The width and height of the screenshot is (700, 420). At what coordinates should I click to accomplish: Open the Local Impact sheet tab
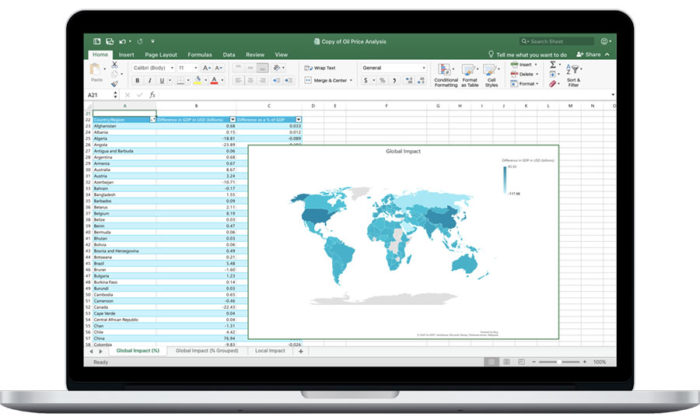(x=270, y=351)
